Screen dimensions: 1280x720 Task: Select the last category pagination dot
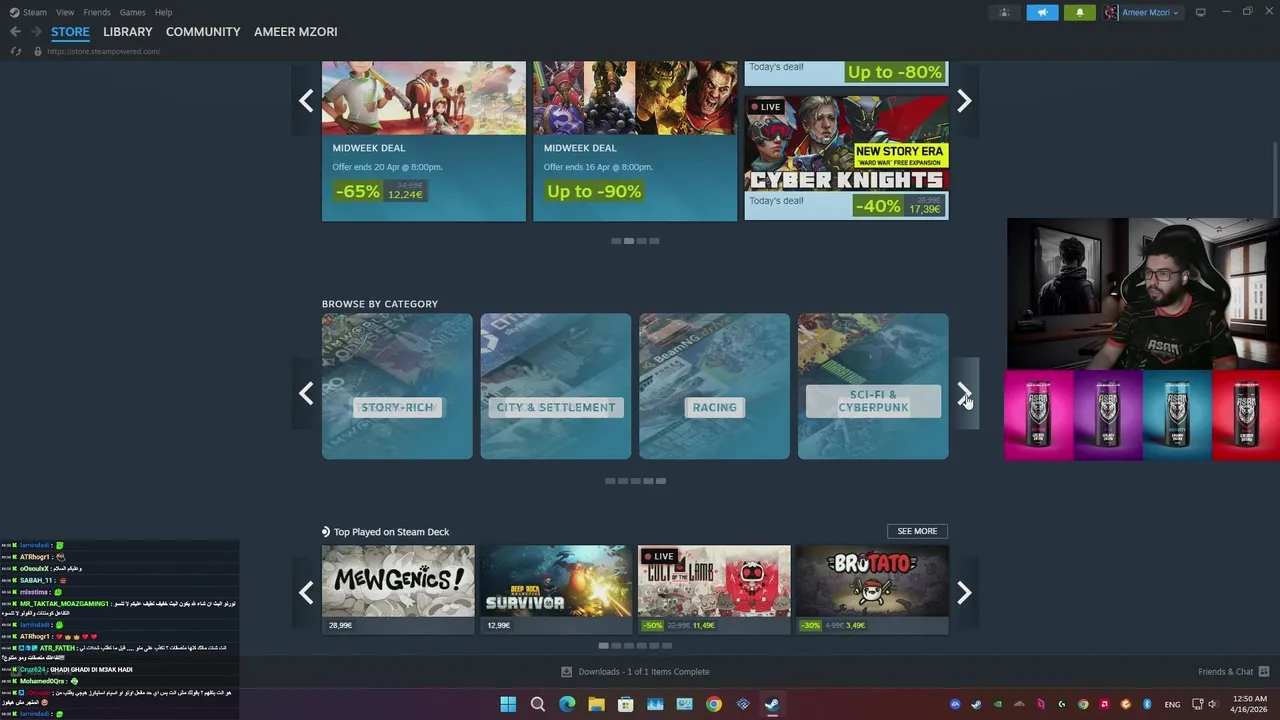661,481
